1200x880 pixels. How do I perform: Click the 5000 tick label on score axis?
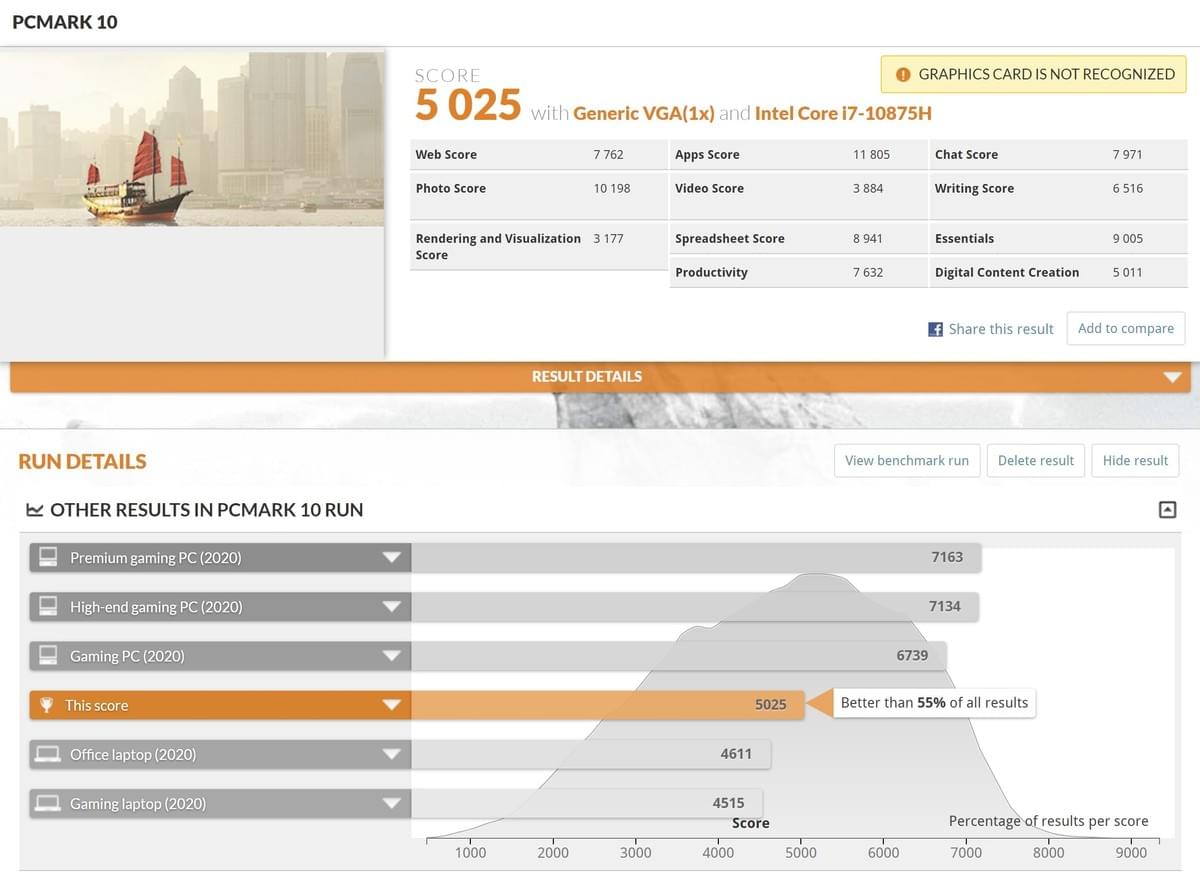tap(801, 853)
